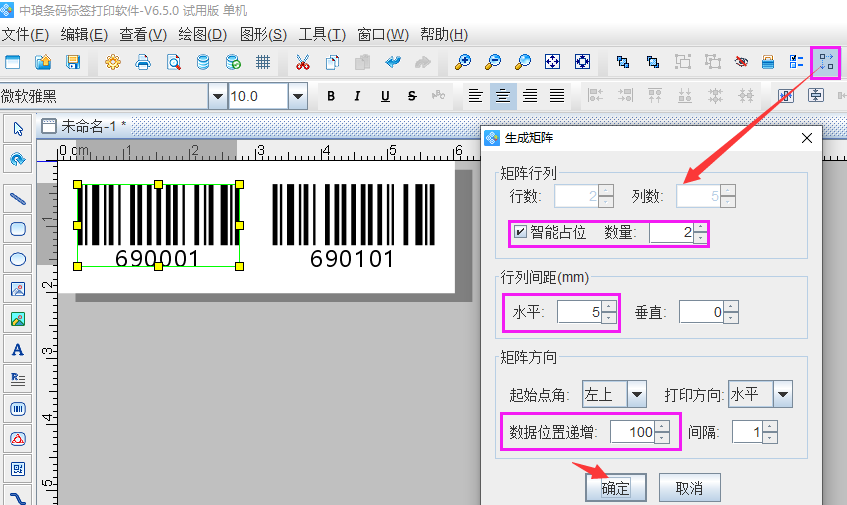The width and height of the screenshot is (847, 505).
Task: Click font size field 10.0
Action: click(258, 97)
